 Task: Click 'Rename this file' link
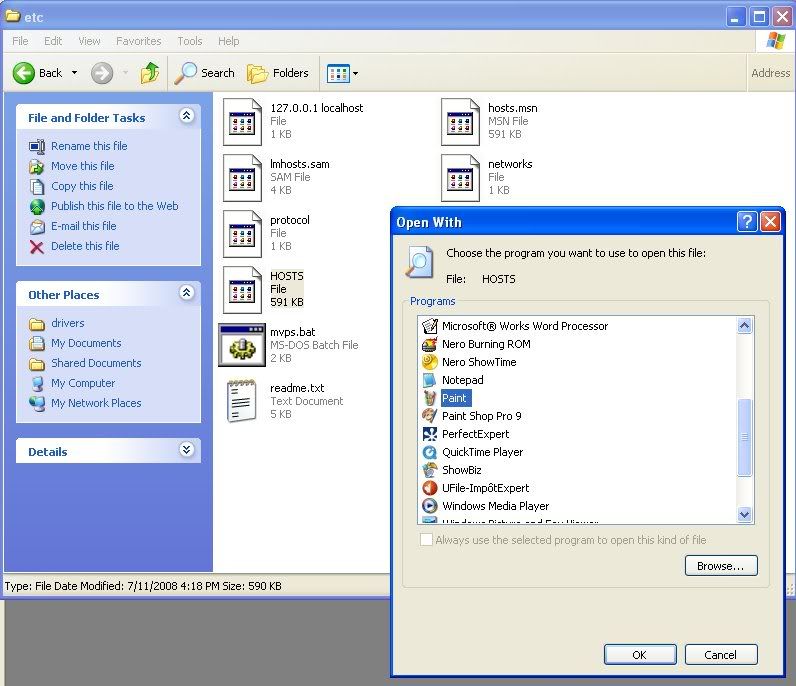tap(89, 146)
